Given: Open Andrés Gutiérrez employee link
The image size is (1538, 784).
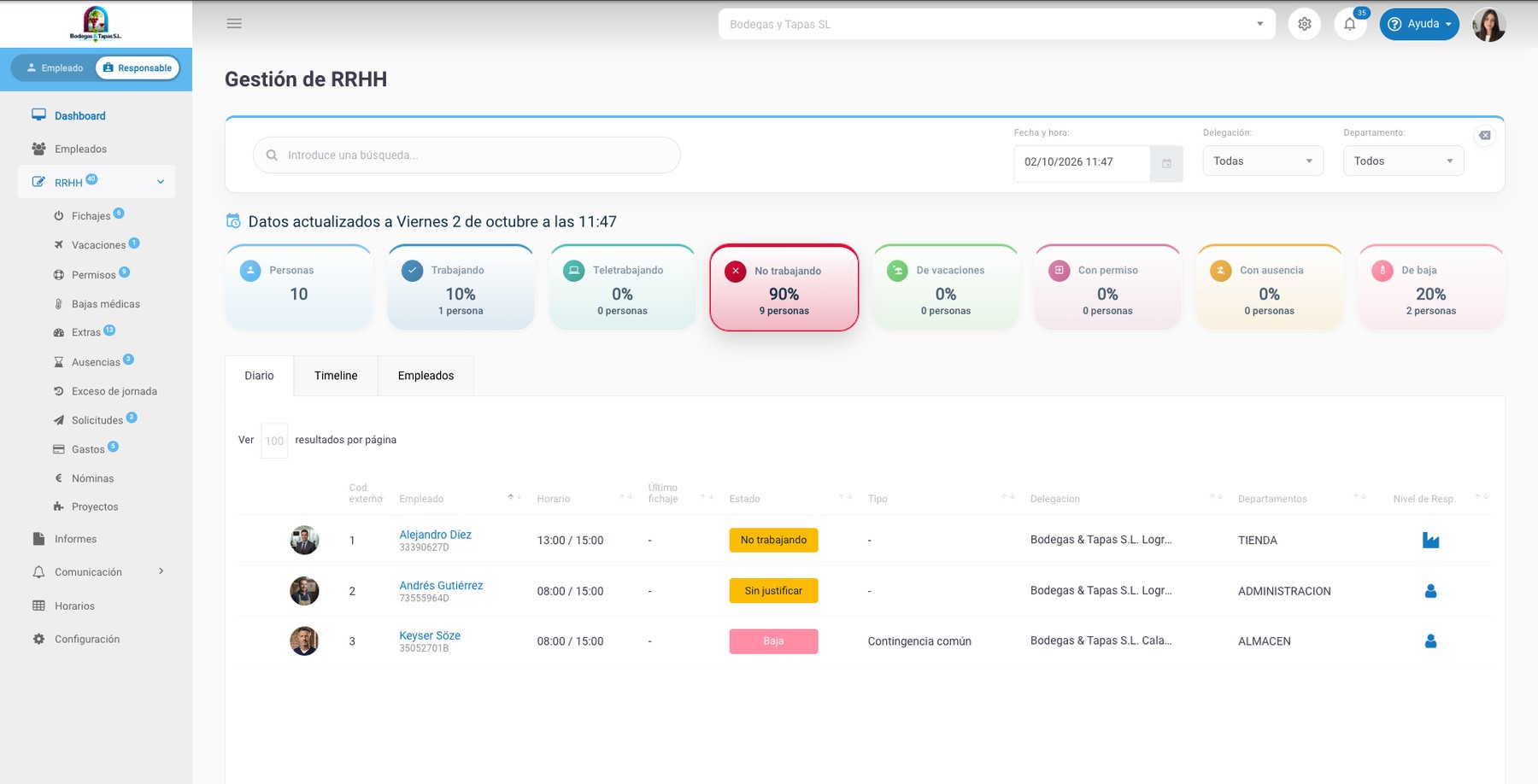Looking at the screenshot, I should click(441, 585).
